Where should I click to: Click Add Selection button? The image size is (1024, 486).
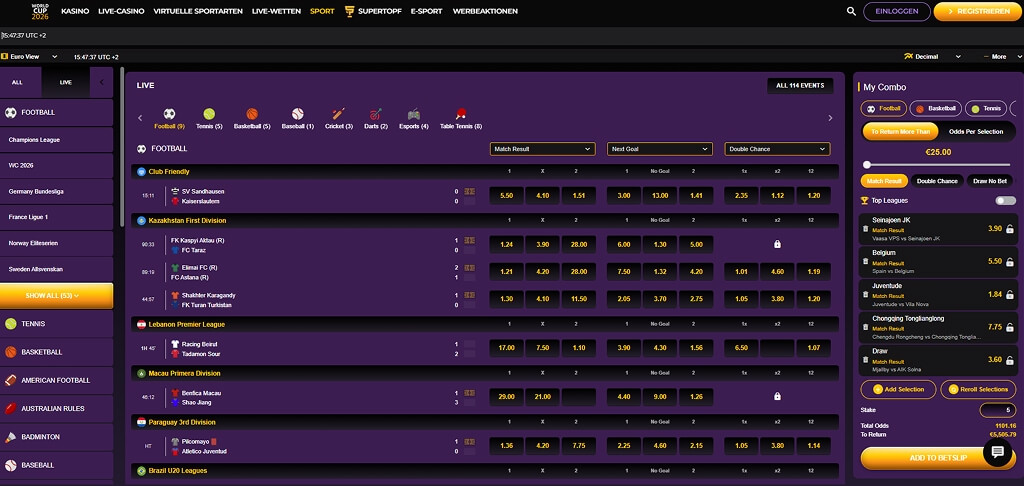[898, 389]
